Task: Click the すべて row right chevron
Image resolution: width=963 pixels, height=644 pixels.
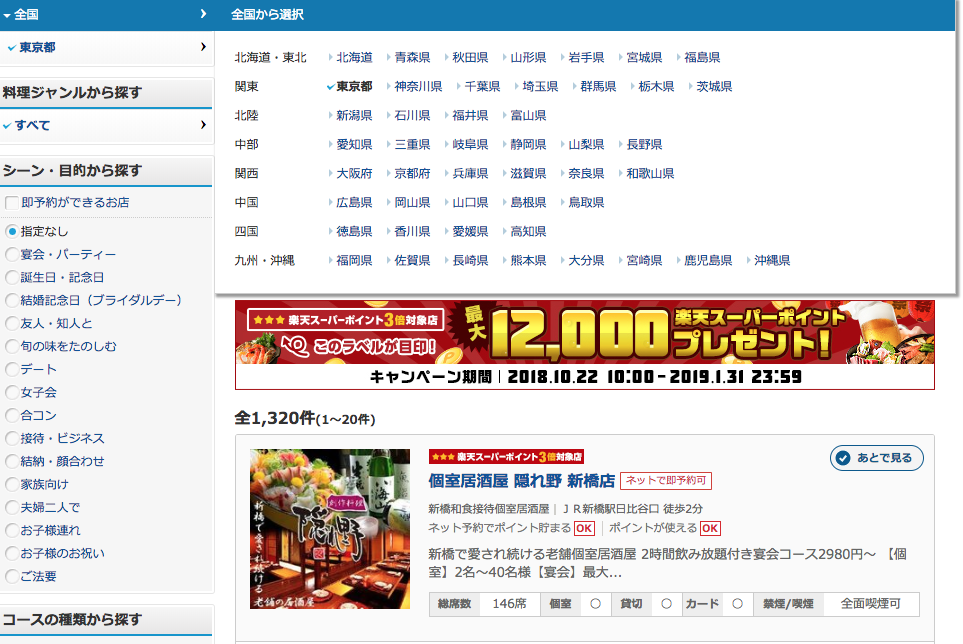Action: tap(203, 125)
